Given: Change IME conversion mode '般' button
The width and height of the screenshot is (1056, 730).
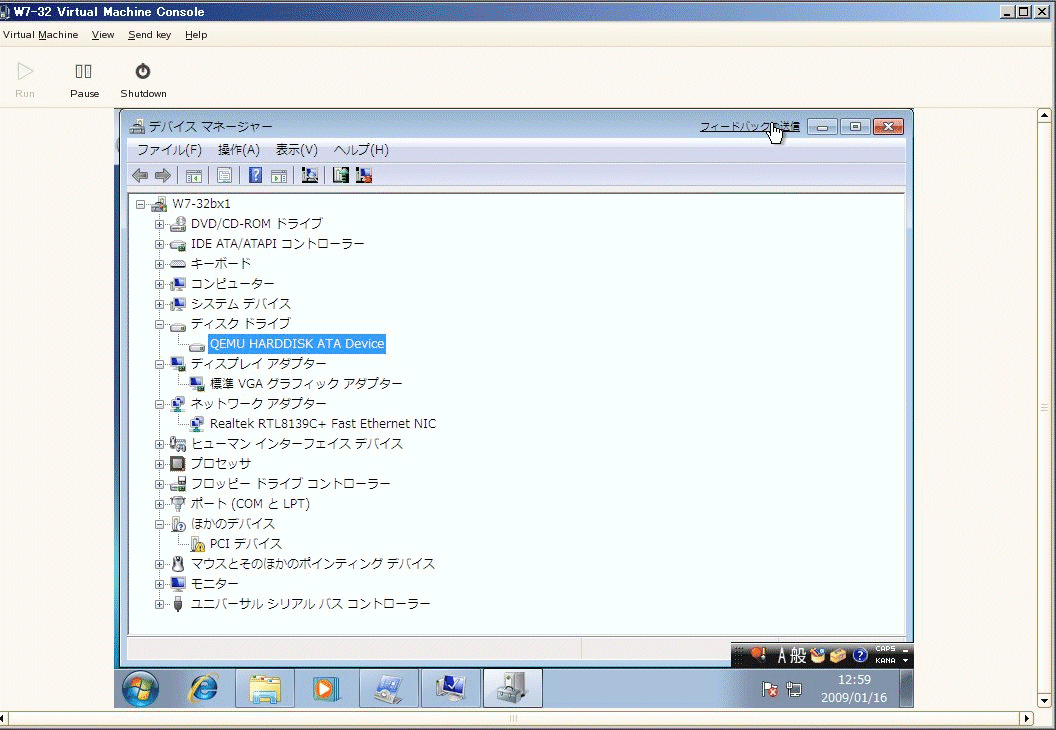Looking at the screenshot, I should pyautogui.click(x=799, y=655).
